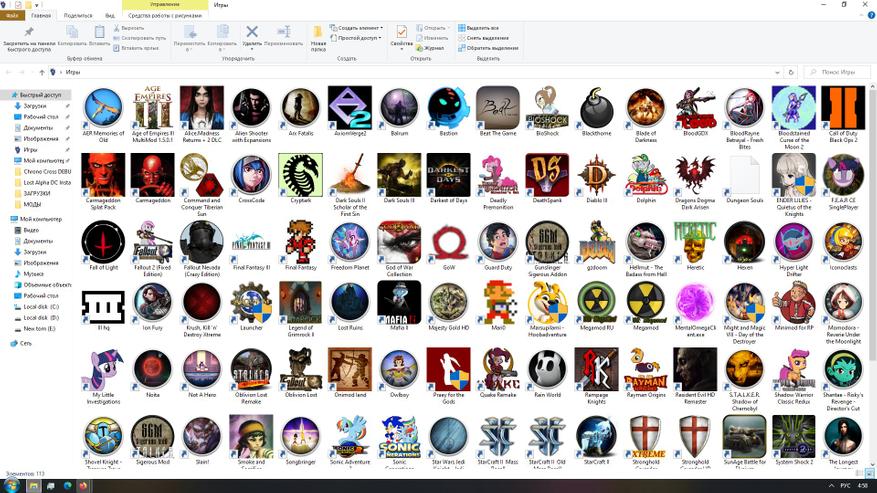Select the DeathSpank shortcut
Image resolution: width=877 pixels, height=493 pixels.
click(547, 174)
